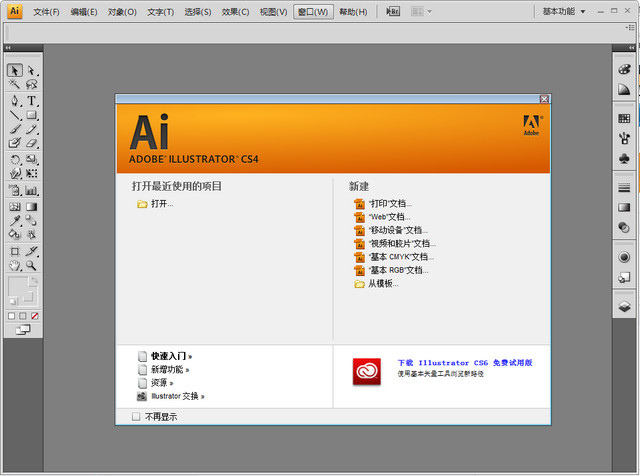Select the Hand tool
This screenshot has width=640, height=476.
tap(15, 266)
